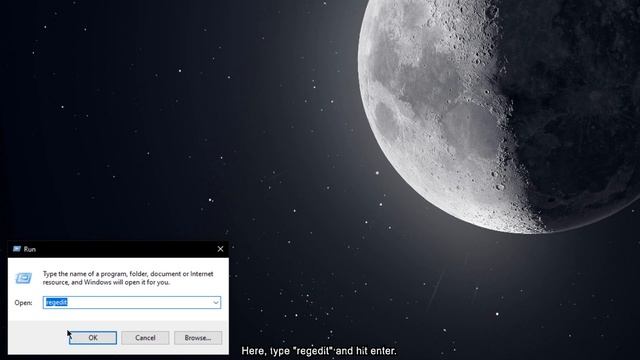Click the Run icon in title bar
This screenshot has height=360, width=640.
[17, 249]
